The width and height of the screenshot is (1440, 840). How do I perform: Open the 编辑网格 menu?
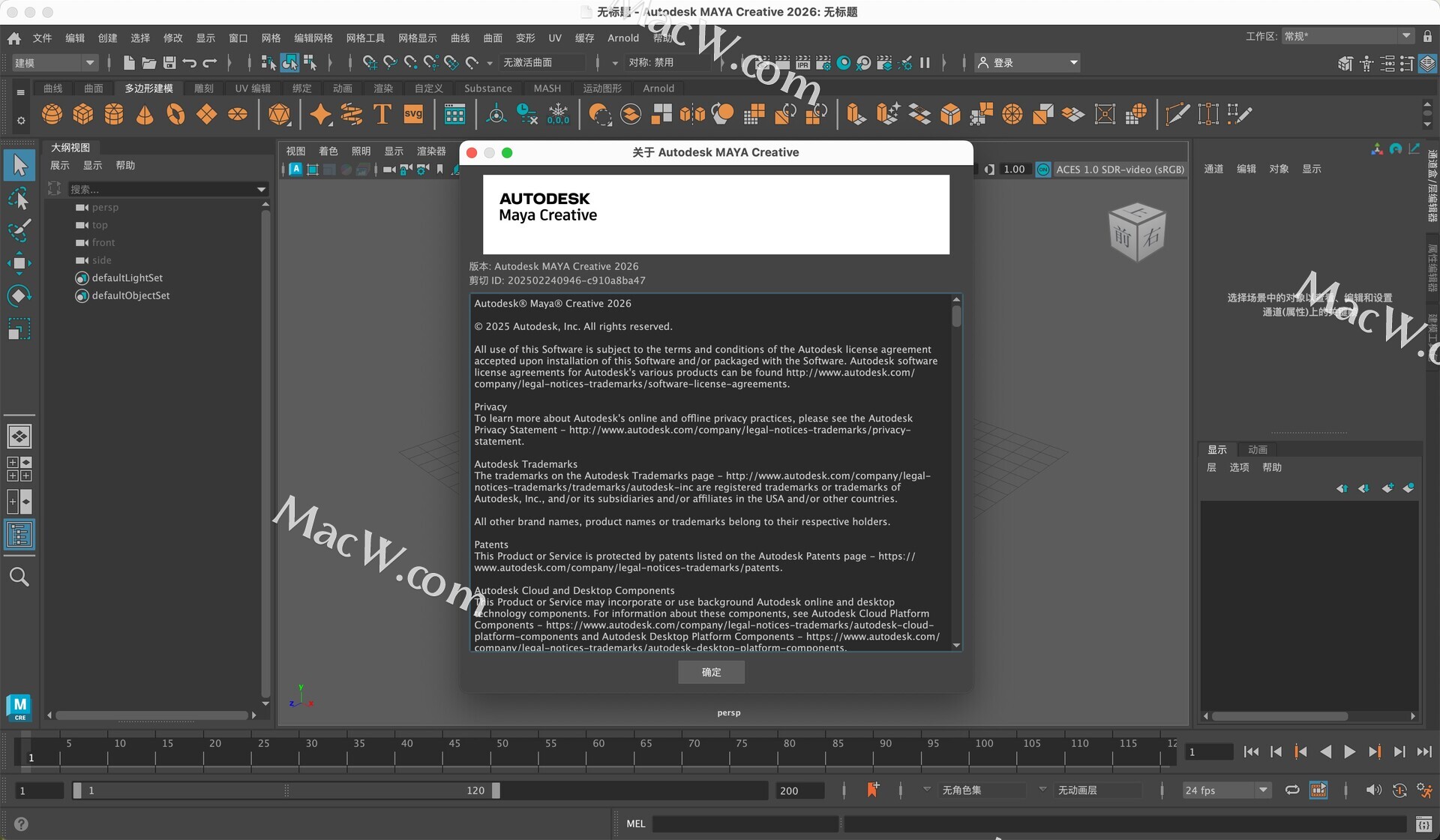[313, 38]
